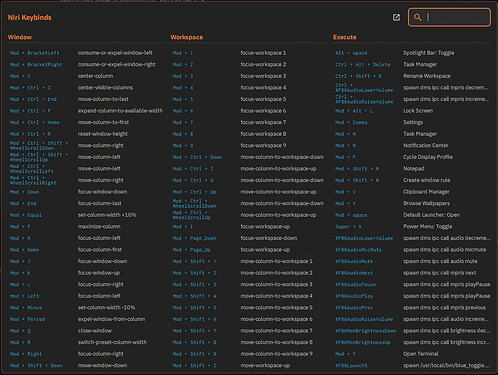
Task: Click the focus-workspace-down Page_Down entry
Action: pos(249,238)
